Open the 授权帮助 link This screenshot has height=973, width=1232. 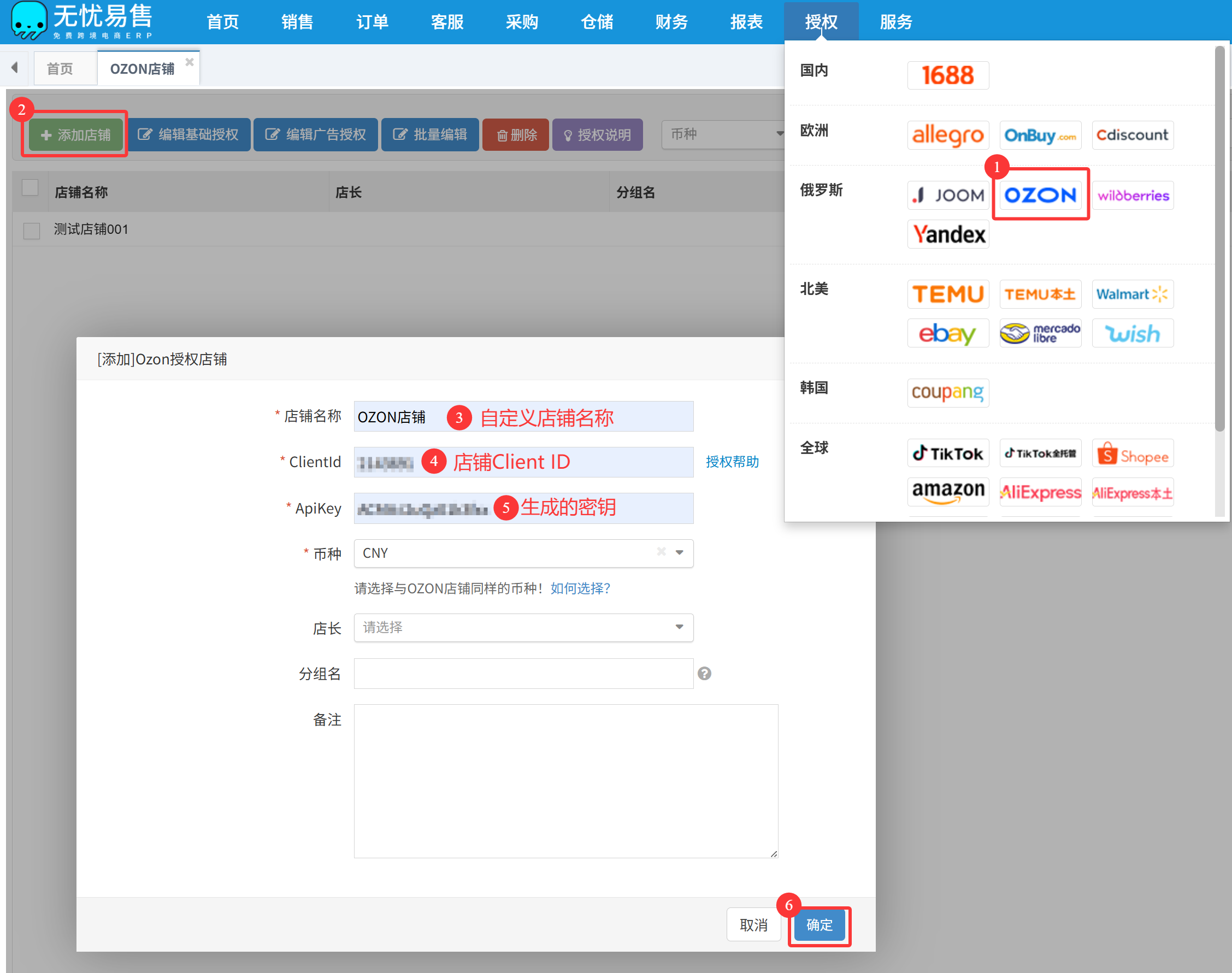click(732, 462)
